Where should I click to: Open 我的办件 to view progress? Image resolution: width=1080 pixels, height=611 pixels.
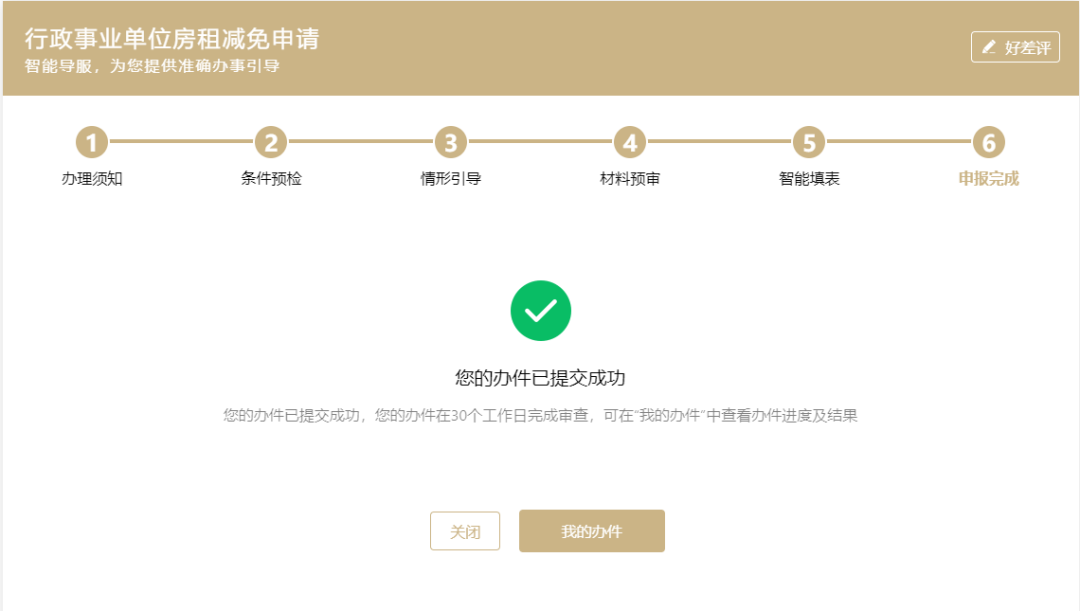(x=591, y=531)
